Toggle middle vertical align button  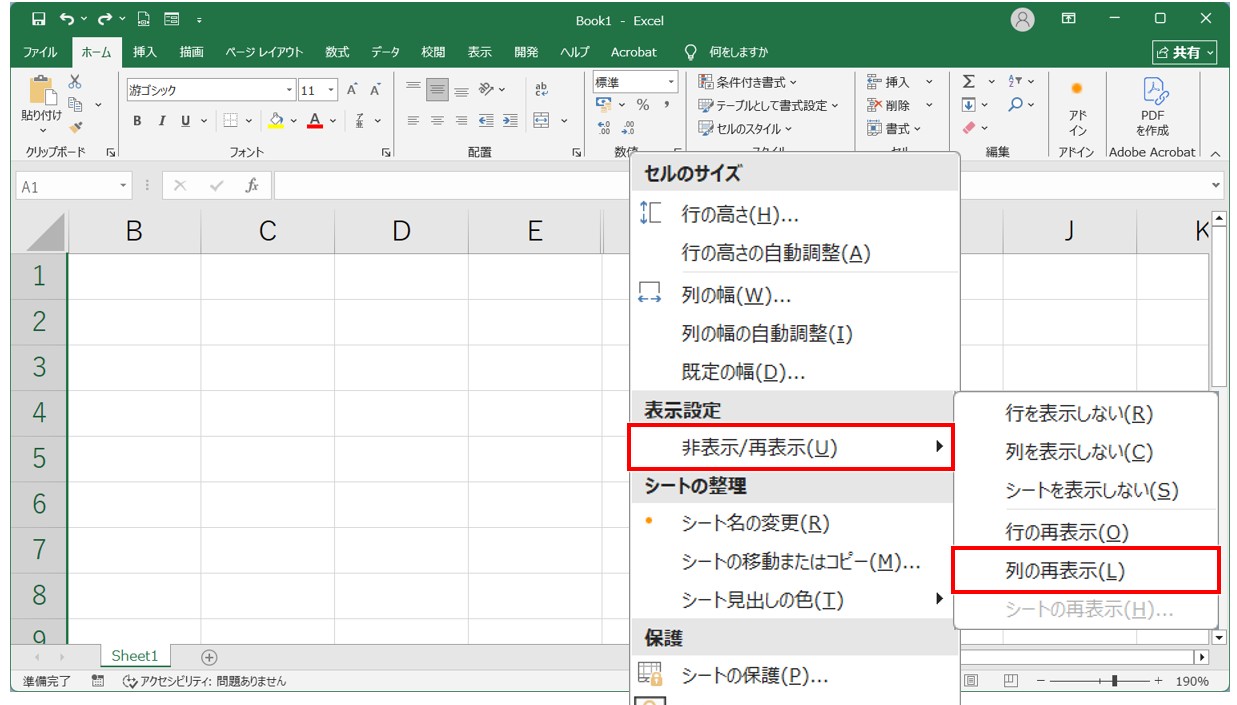(437, 90)
